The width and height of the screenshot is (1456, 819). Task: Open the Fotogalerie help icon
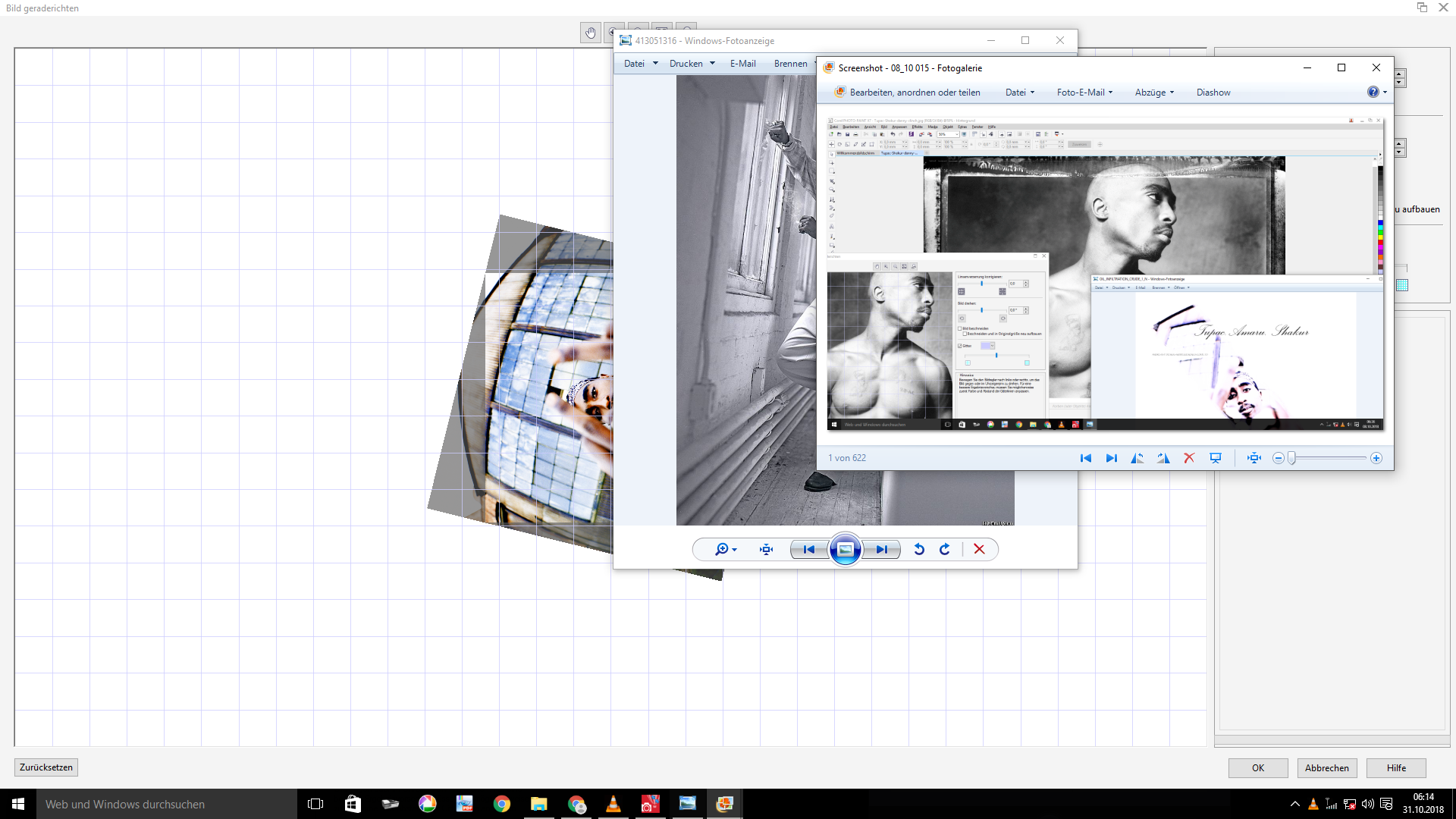pos(1373,93)
